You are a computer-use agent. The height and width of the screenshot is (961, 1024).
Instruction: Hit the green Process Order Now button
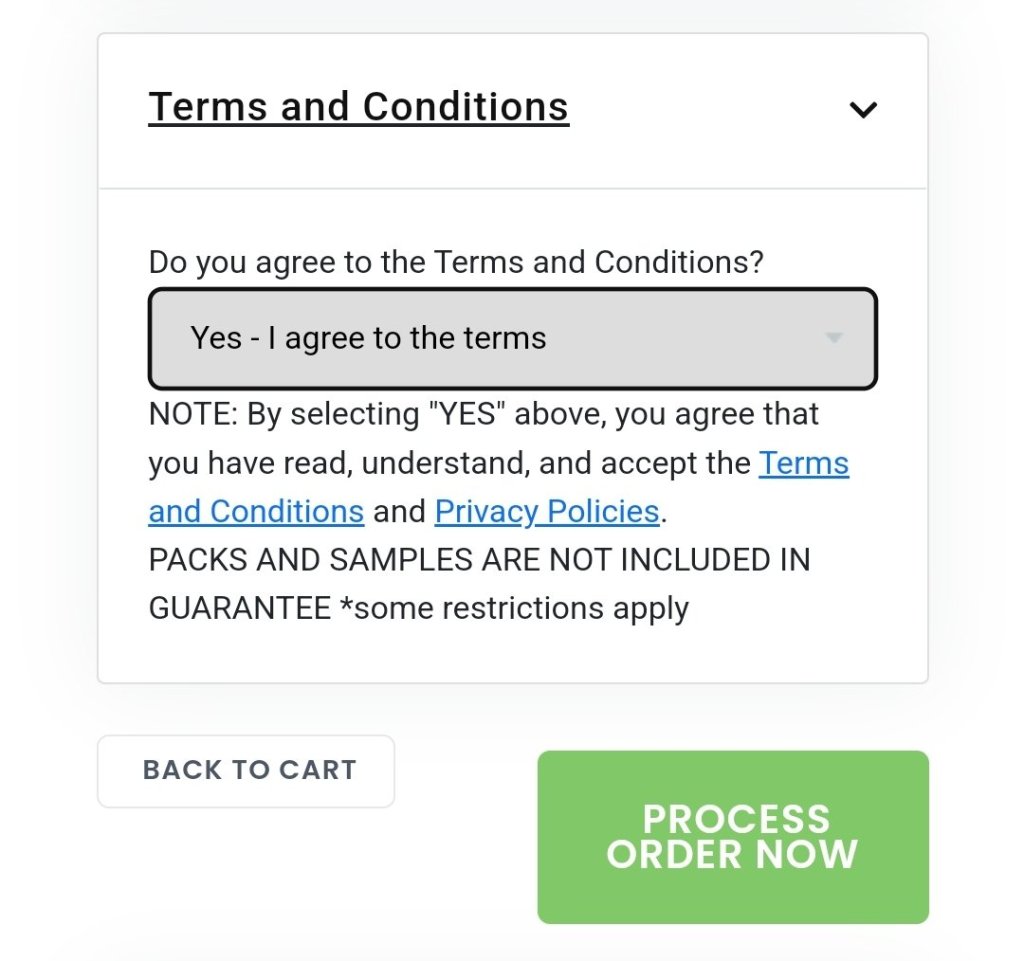click(732, 836)
